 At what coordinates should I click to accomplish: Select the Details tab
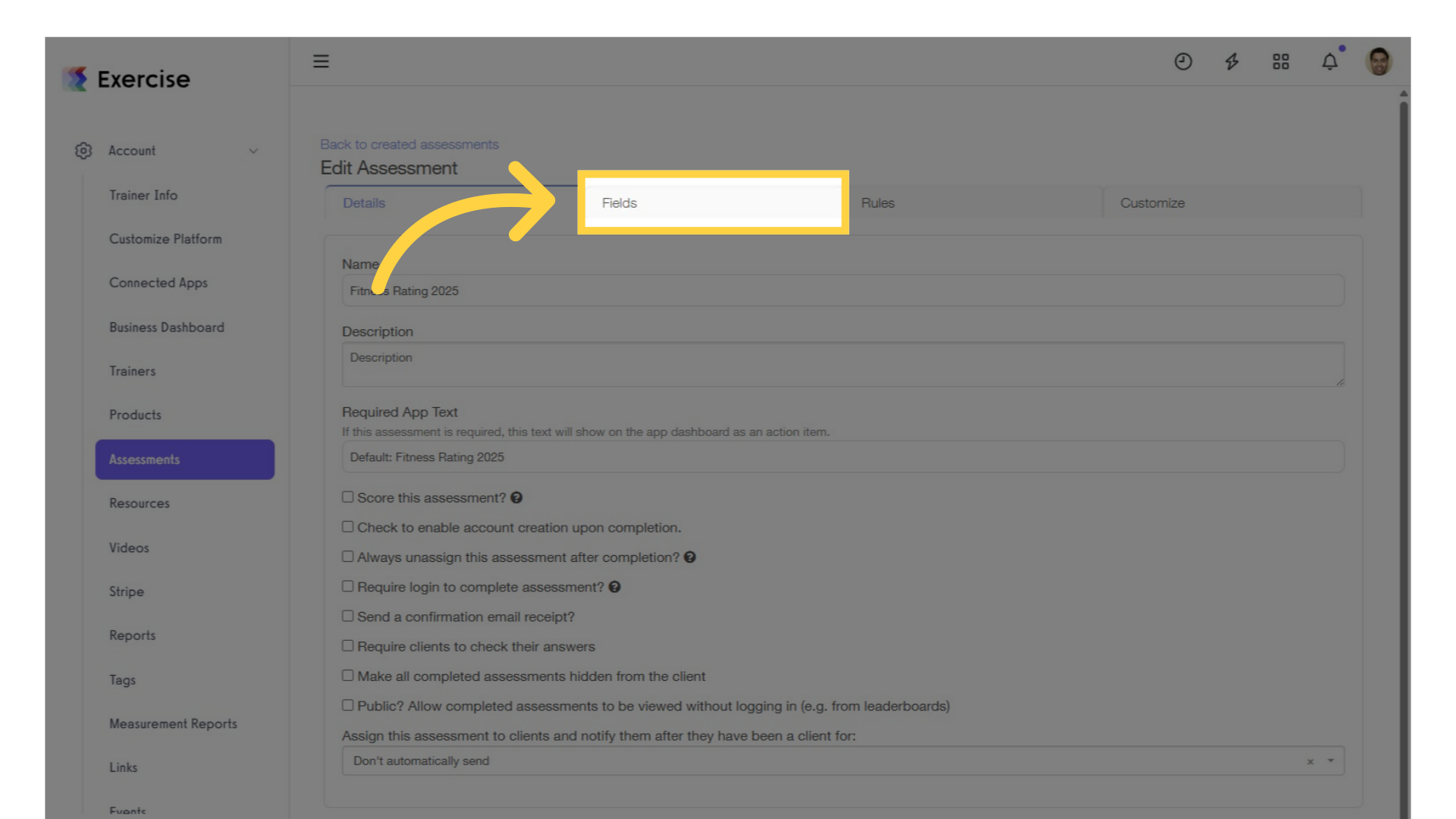[453, 203]
